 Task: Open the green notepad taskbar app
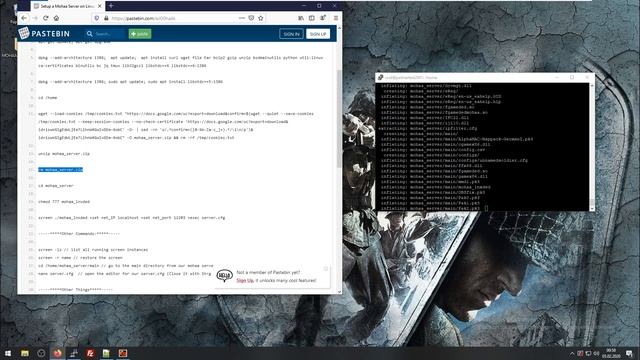click(x=106, y=353)
